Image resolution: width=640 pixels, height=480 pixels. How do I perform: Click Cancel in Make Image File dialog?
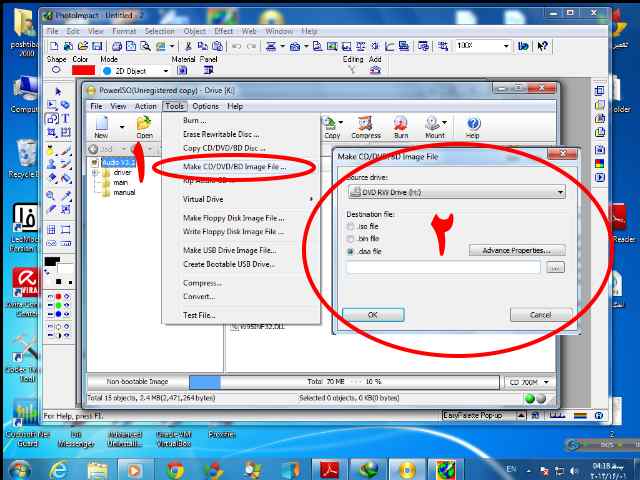click(541, 315)
